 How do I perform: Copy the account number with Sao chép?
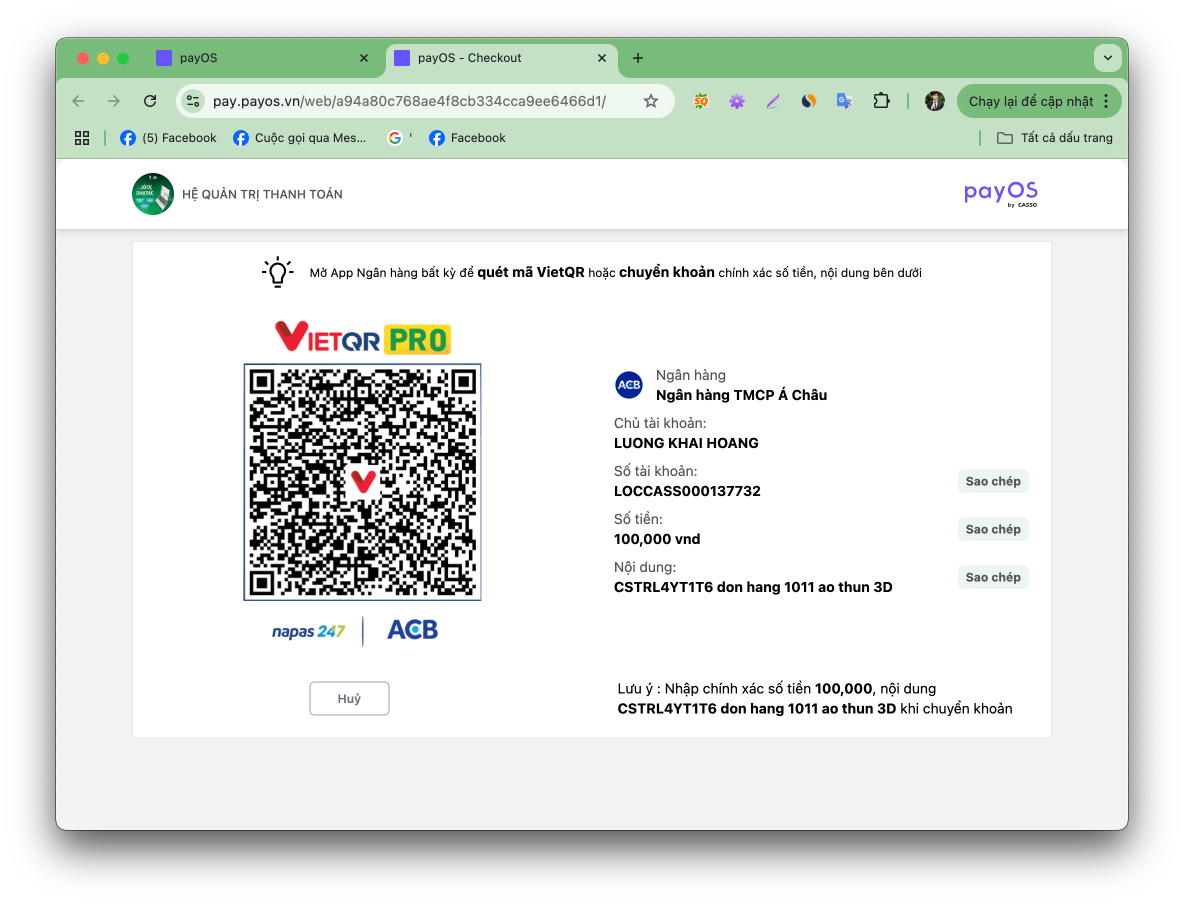tap(993, 481)
